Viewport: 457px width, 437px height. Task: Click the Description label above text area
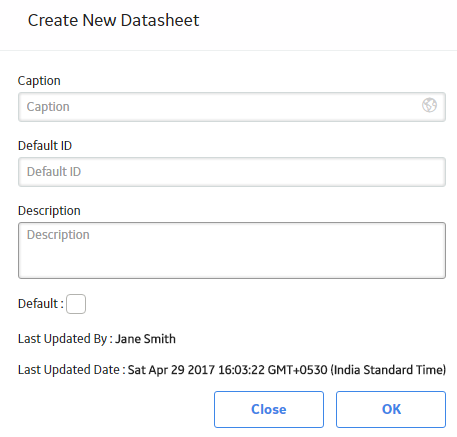pyautogui.click(x=49, y=211)
